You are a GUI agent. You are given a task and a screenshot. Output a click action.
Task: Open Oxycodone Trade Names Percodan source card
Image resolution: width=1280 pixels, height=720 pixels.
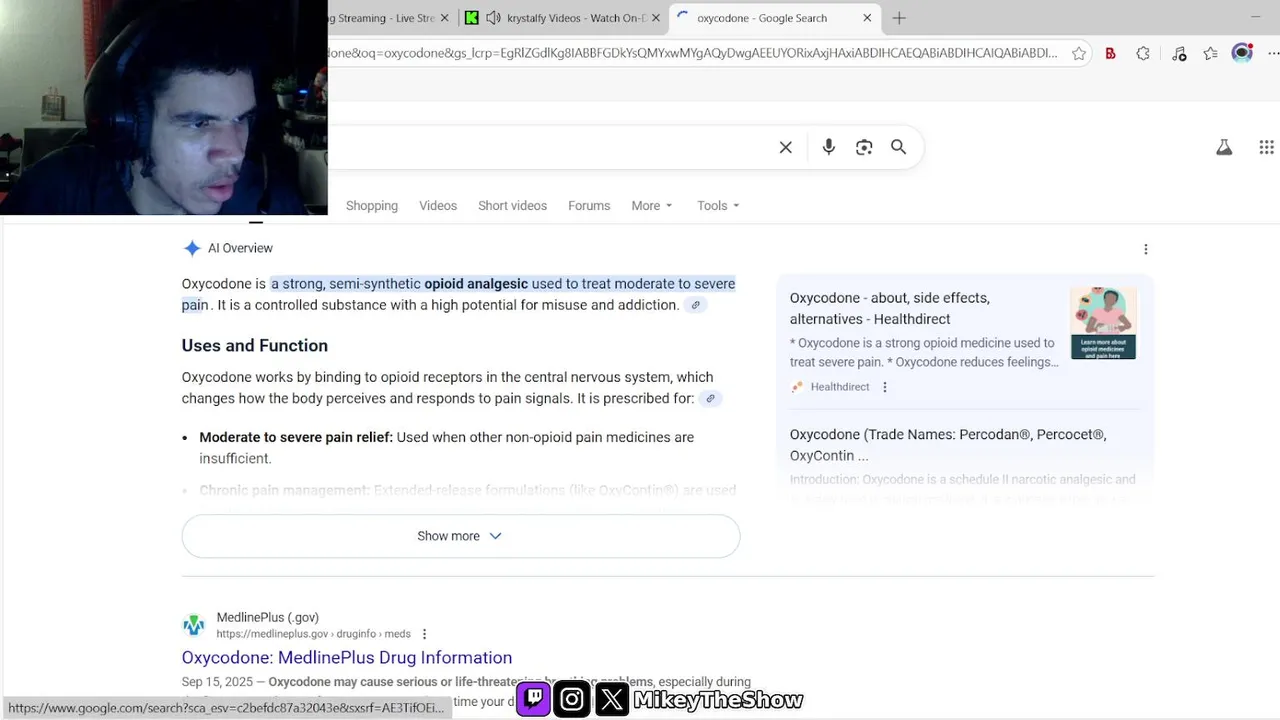pos(948,445)
